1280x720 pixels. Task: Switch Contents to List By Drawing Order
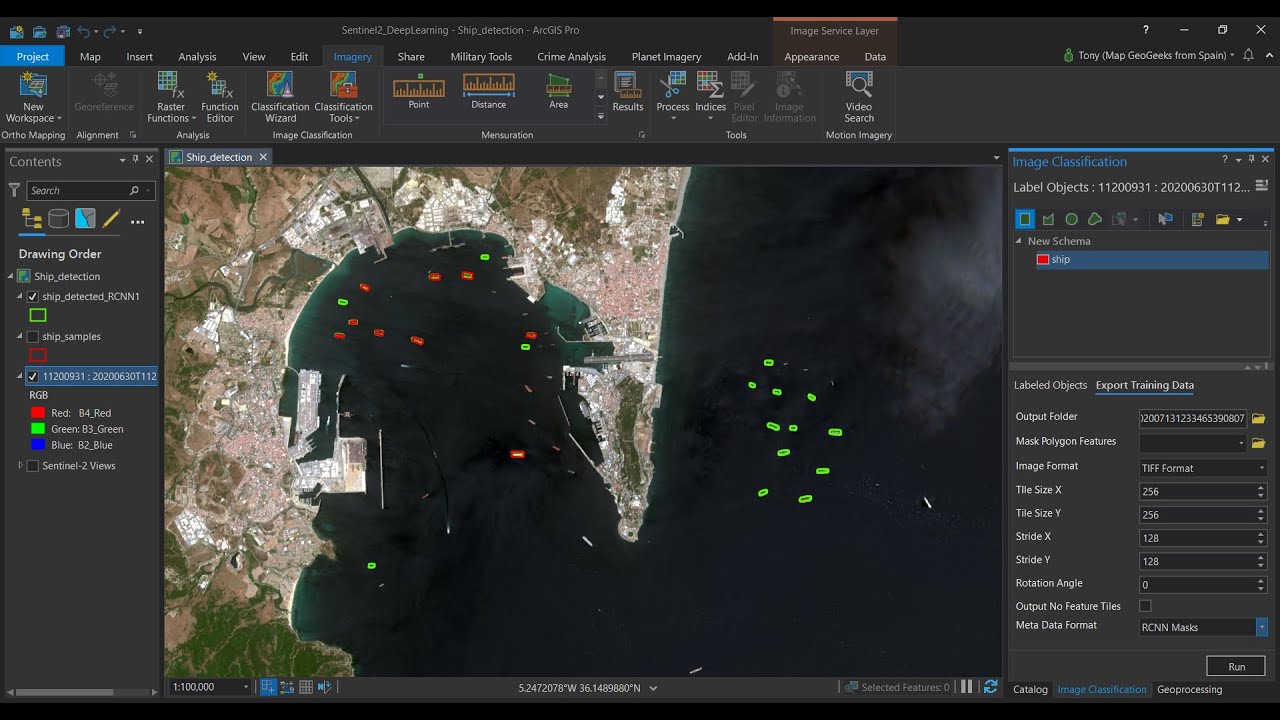point(32,219)
